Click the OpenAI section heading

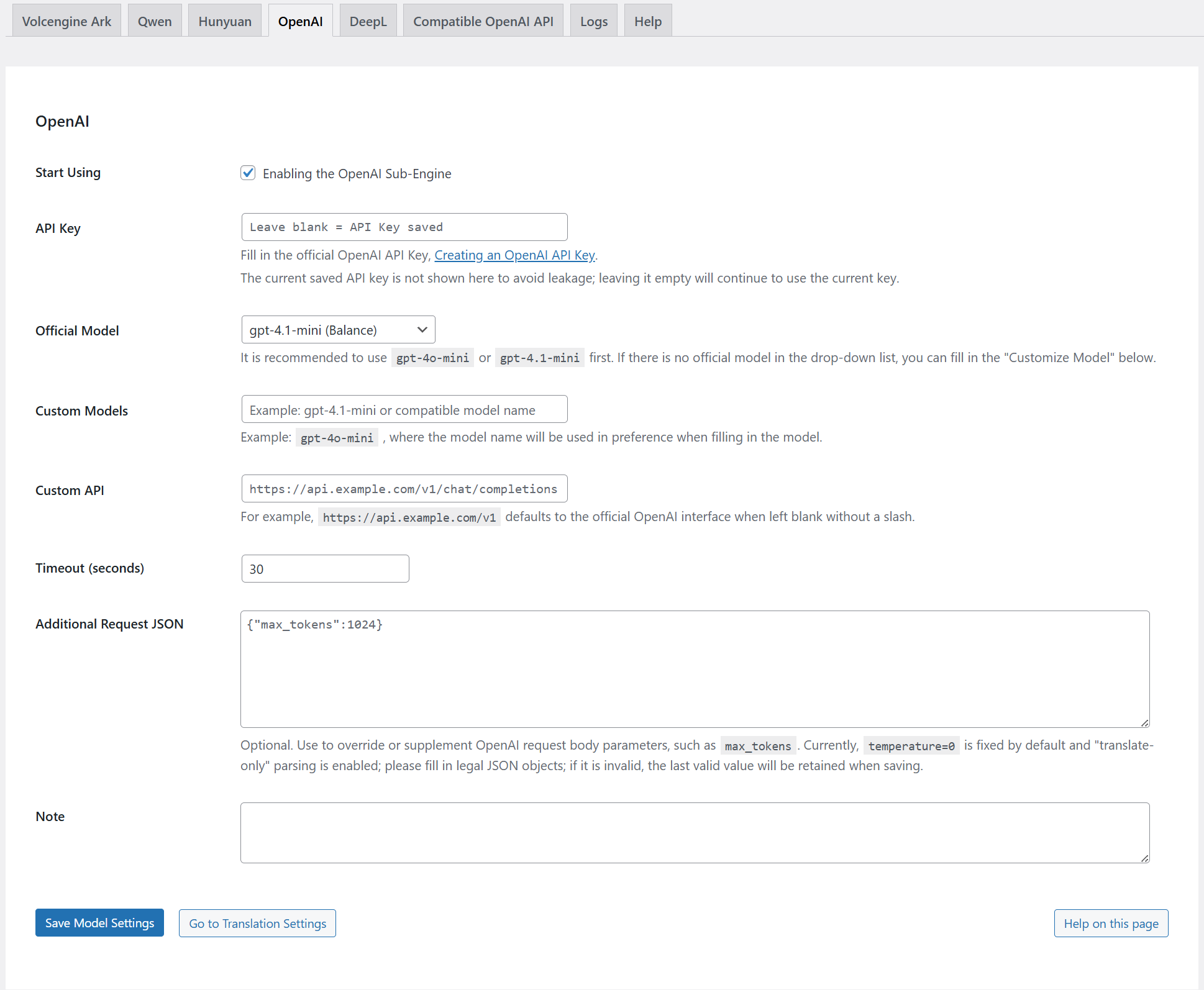[x=62, y=121]
